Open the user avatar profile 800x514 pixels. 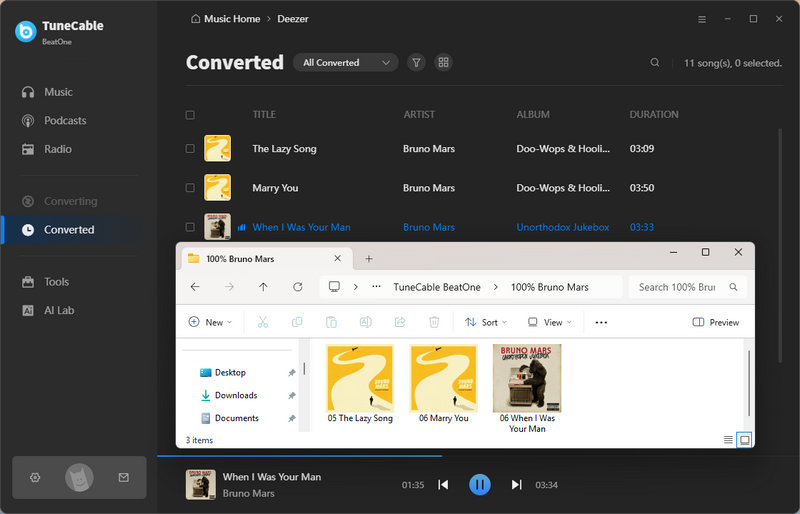(x=79, y=478)
